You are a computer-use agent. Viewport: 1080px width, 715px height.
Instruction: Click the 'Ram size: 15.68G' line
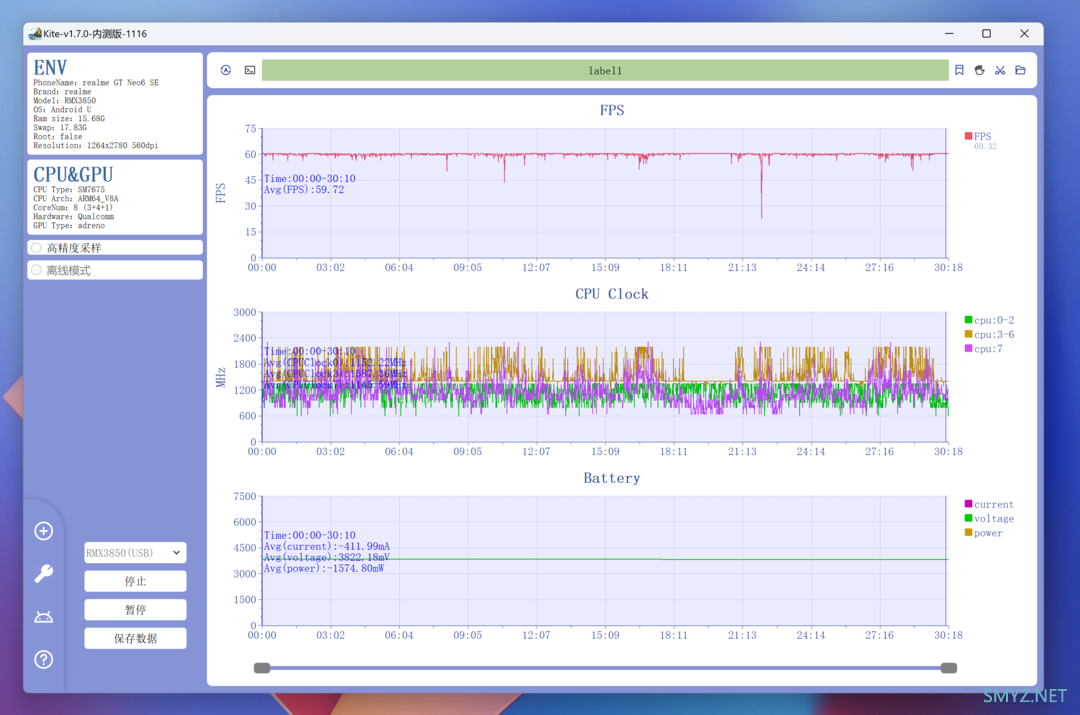pos(69,118)
